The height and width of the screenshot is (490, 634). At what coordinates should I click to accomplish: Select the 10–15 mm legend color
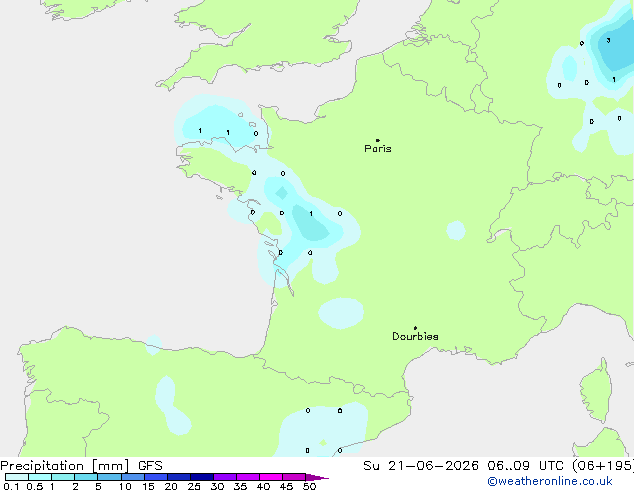pos(133,477)
